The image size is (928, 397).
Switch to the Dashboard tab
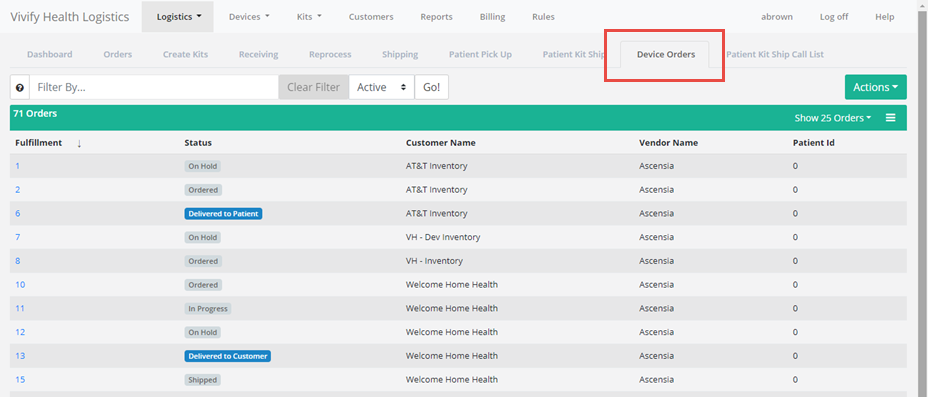(x=50, y=54)
